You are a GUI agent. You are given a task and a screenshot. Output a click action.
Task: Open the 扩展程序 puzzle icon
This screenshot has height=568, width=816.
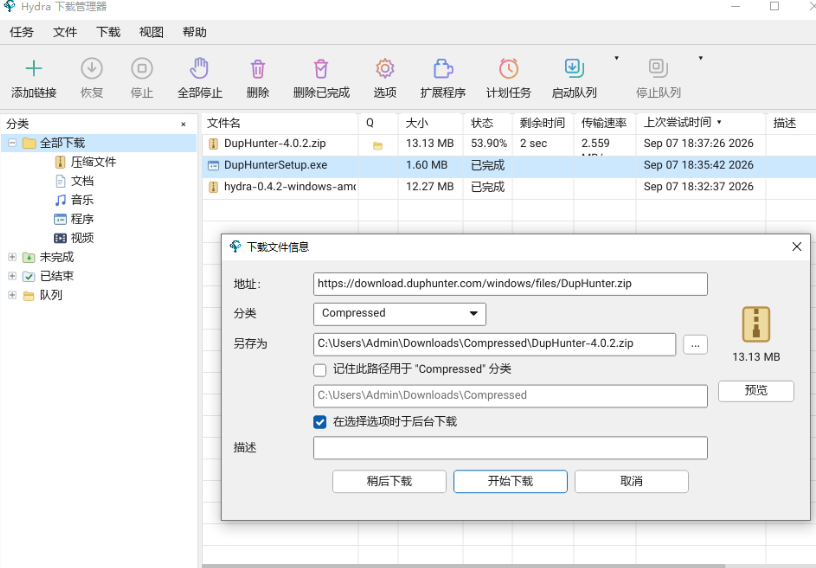click(443, 68)
